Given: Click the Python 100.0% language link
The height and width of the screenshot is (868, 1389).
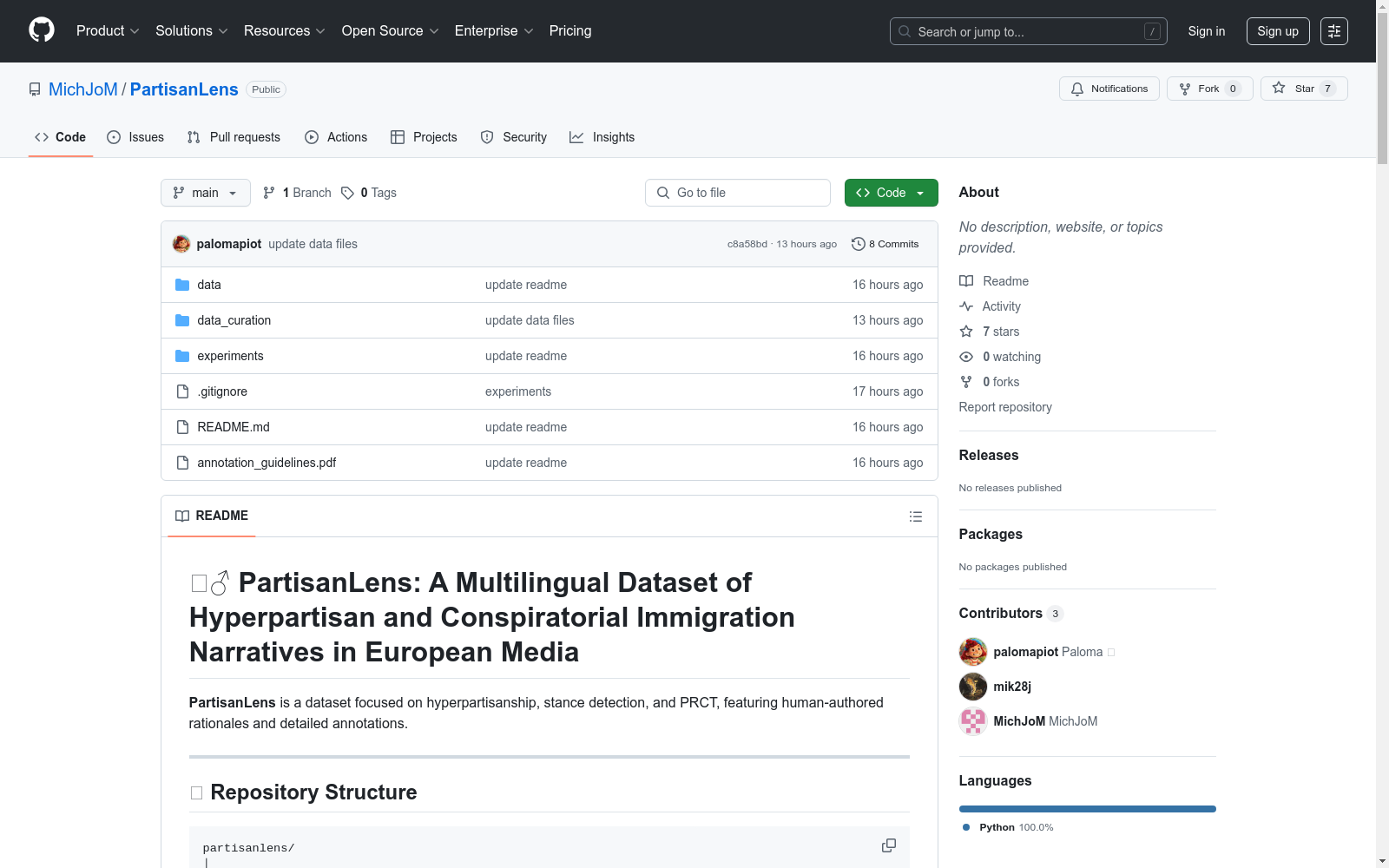Looking at the screenshot, I should tap(1008, 827).
